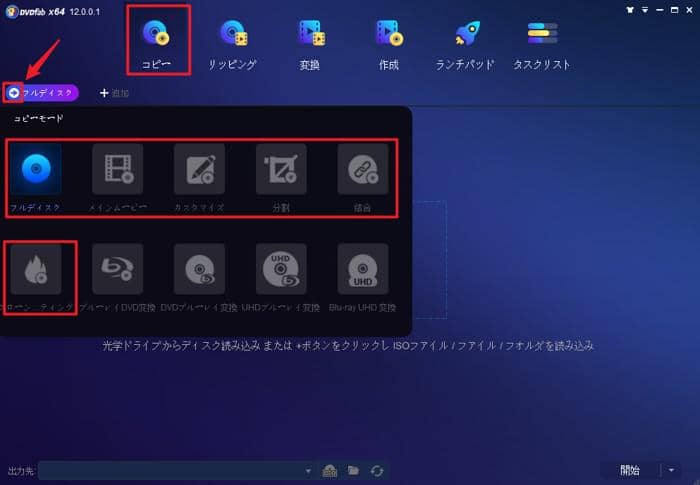
Task: Open the タスクリスト task list
Action: tap(542, 44)
